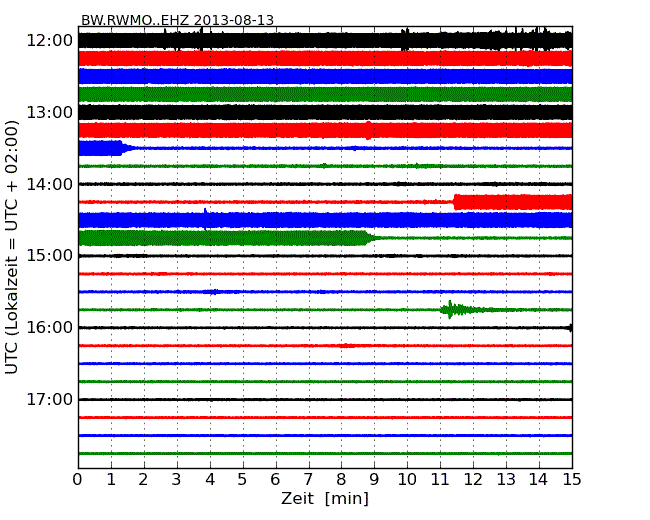
Task: Click the 14:00 time label
Action: [x=50, y=184]
